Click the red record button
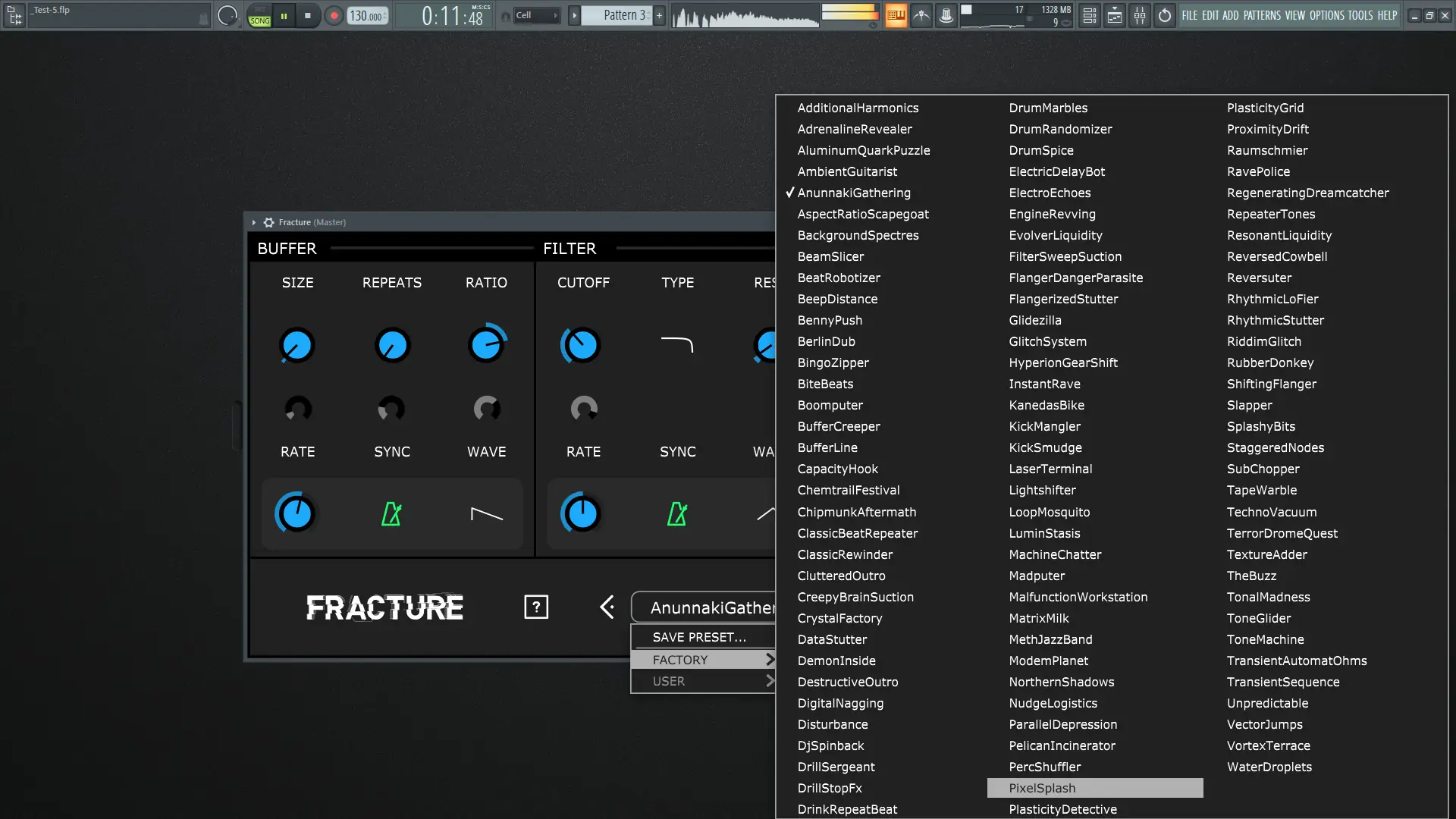Screen dimensions: 1456x819 point(334,15)
